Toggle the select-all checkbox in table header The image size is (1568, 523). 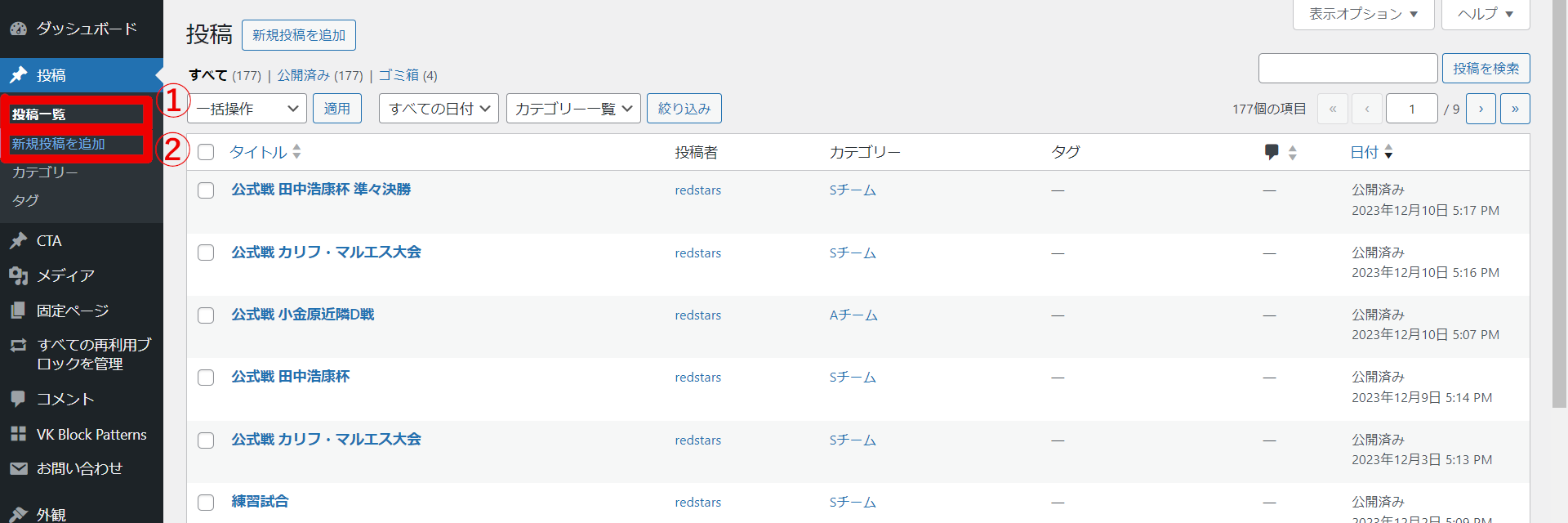point(206,152)
